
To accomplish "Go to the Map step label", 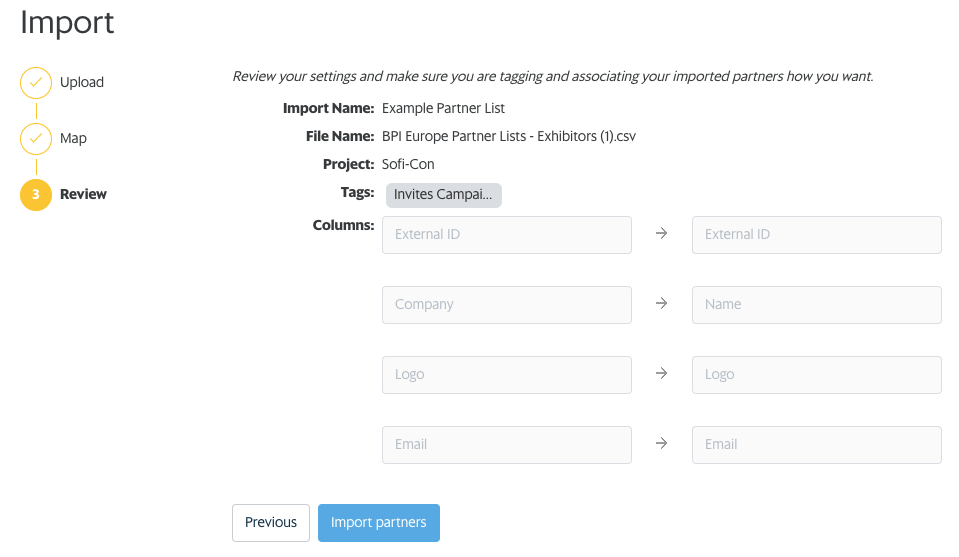I will point(73,139).
